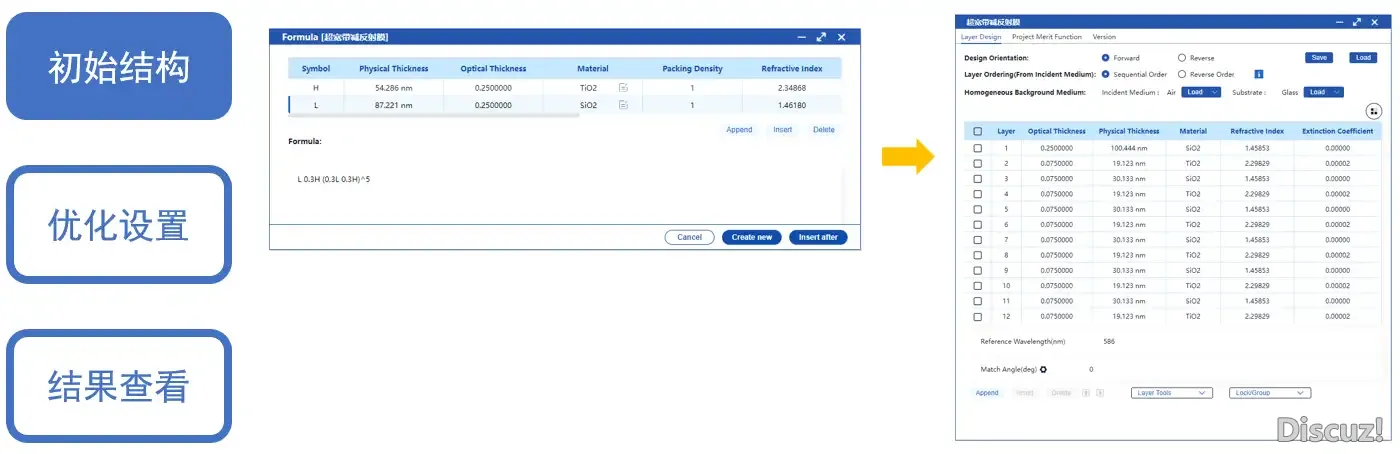Open material editor icon for TiO2 row
The image size is (1400, 454).
coord(623,88)
